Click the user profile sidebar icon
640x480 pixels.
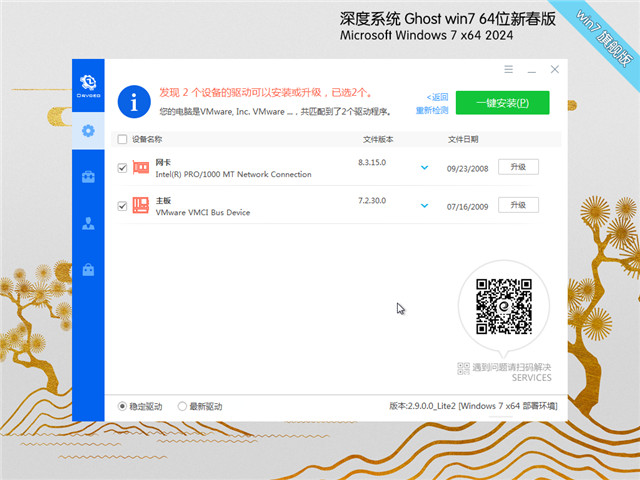tap(88, 223)
